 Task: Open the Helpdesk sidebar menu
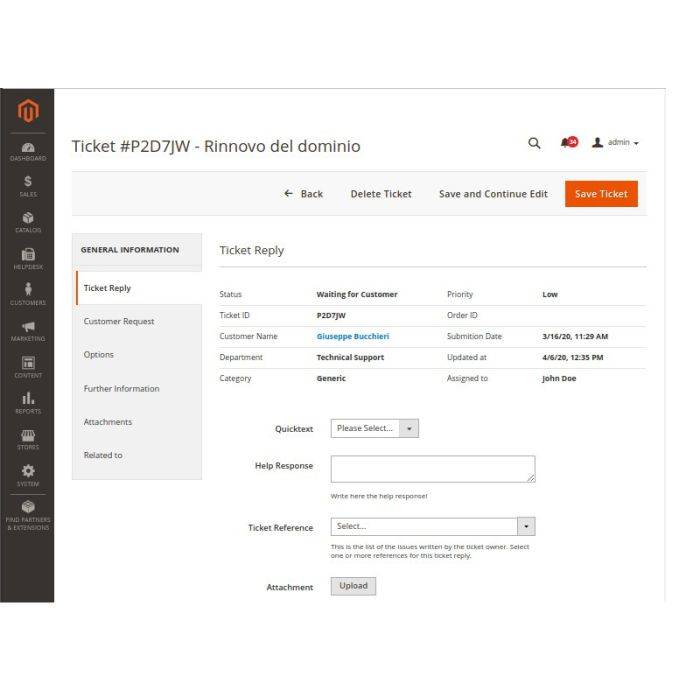click(x=28, y=259)
